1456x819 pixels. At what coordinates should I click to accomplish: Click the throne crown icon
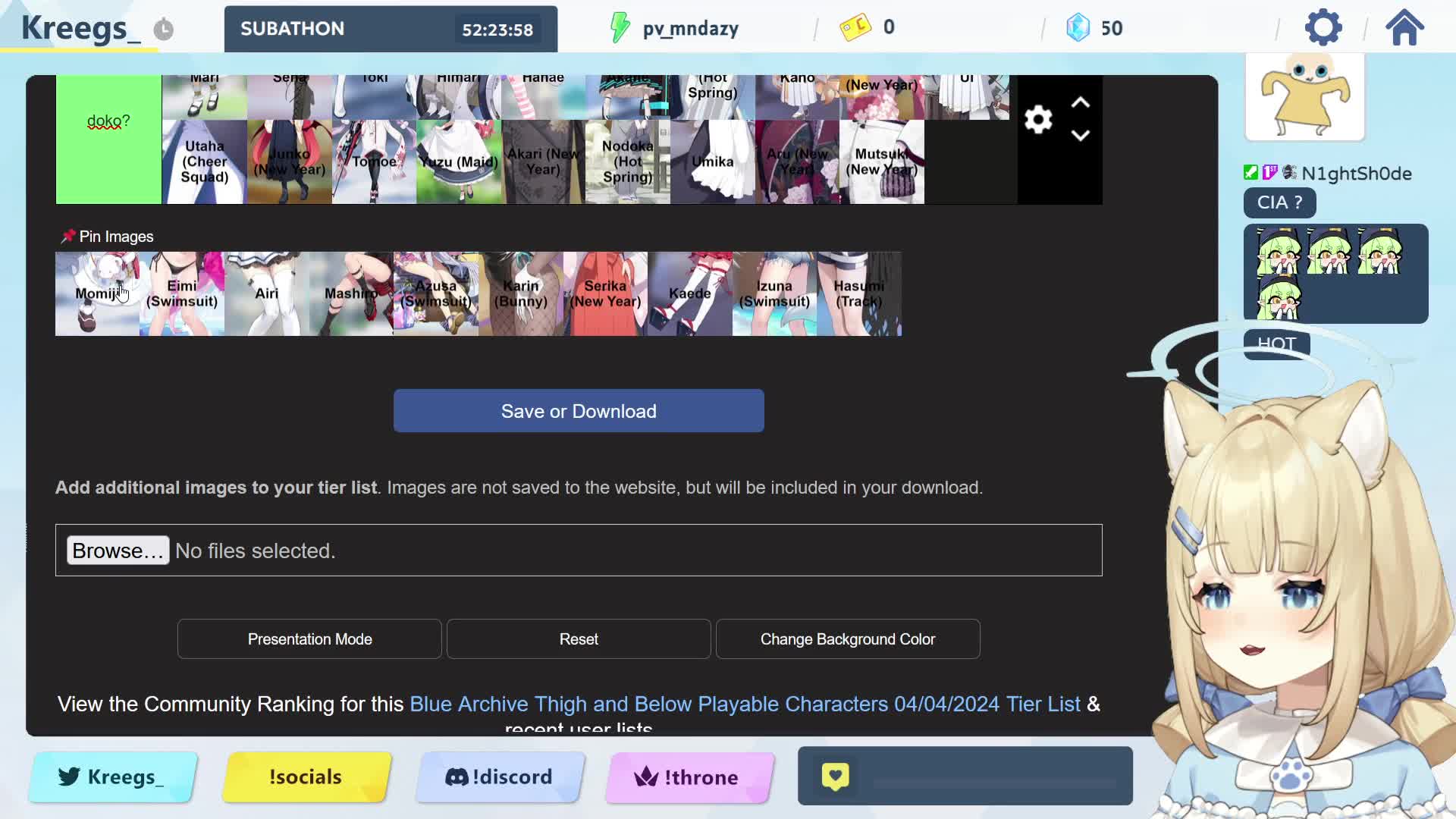coord(646,777)
